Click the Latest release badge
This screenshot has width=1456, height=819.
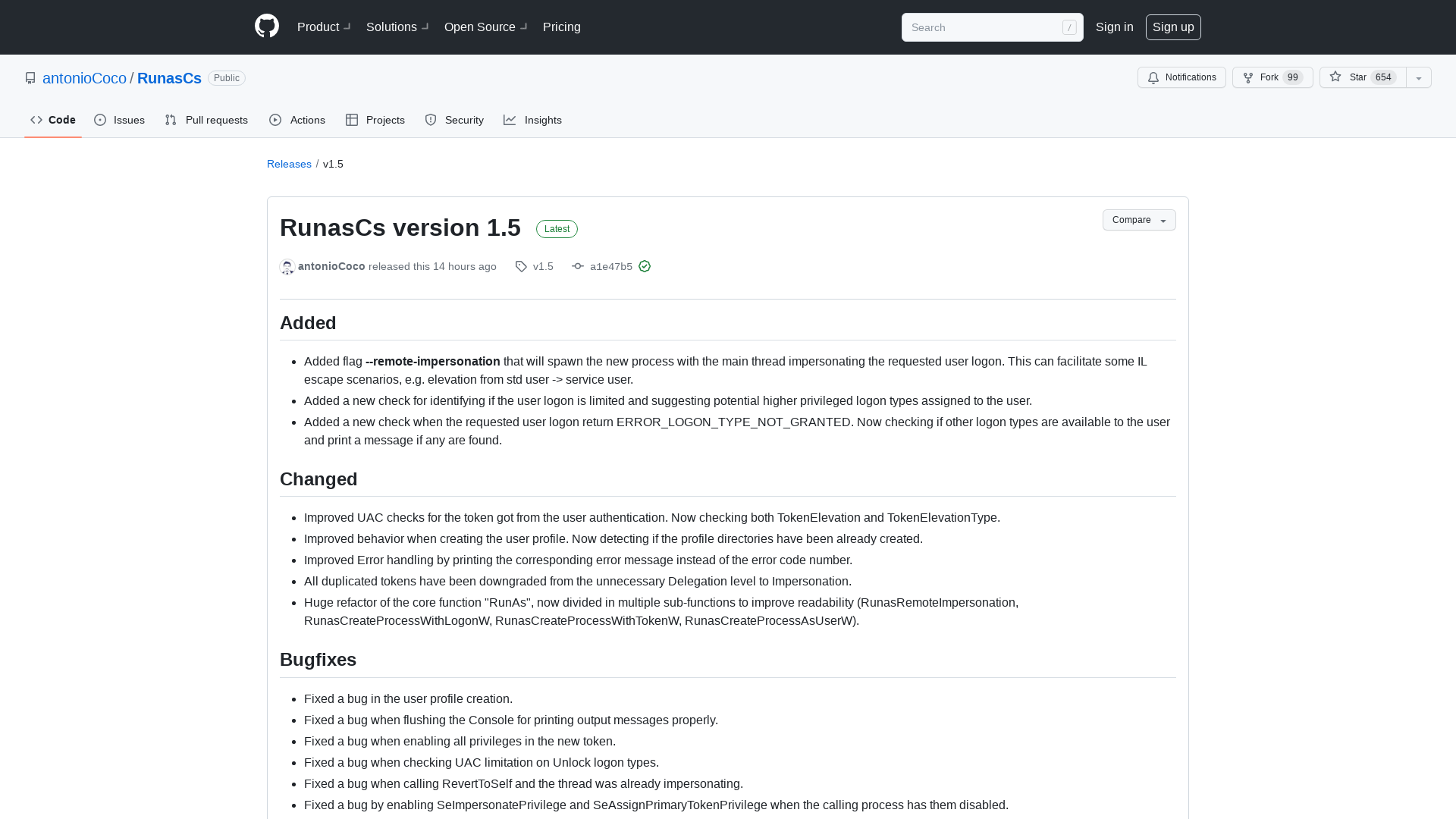tap(557, 229)
